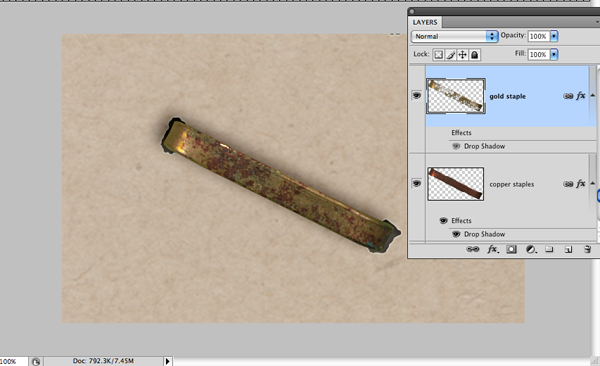Hide the gold staple layer
This screenshot has width=600, height=366.
417,95
